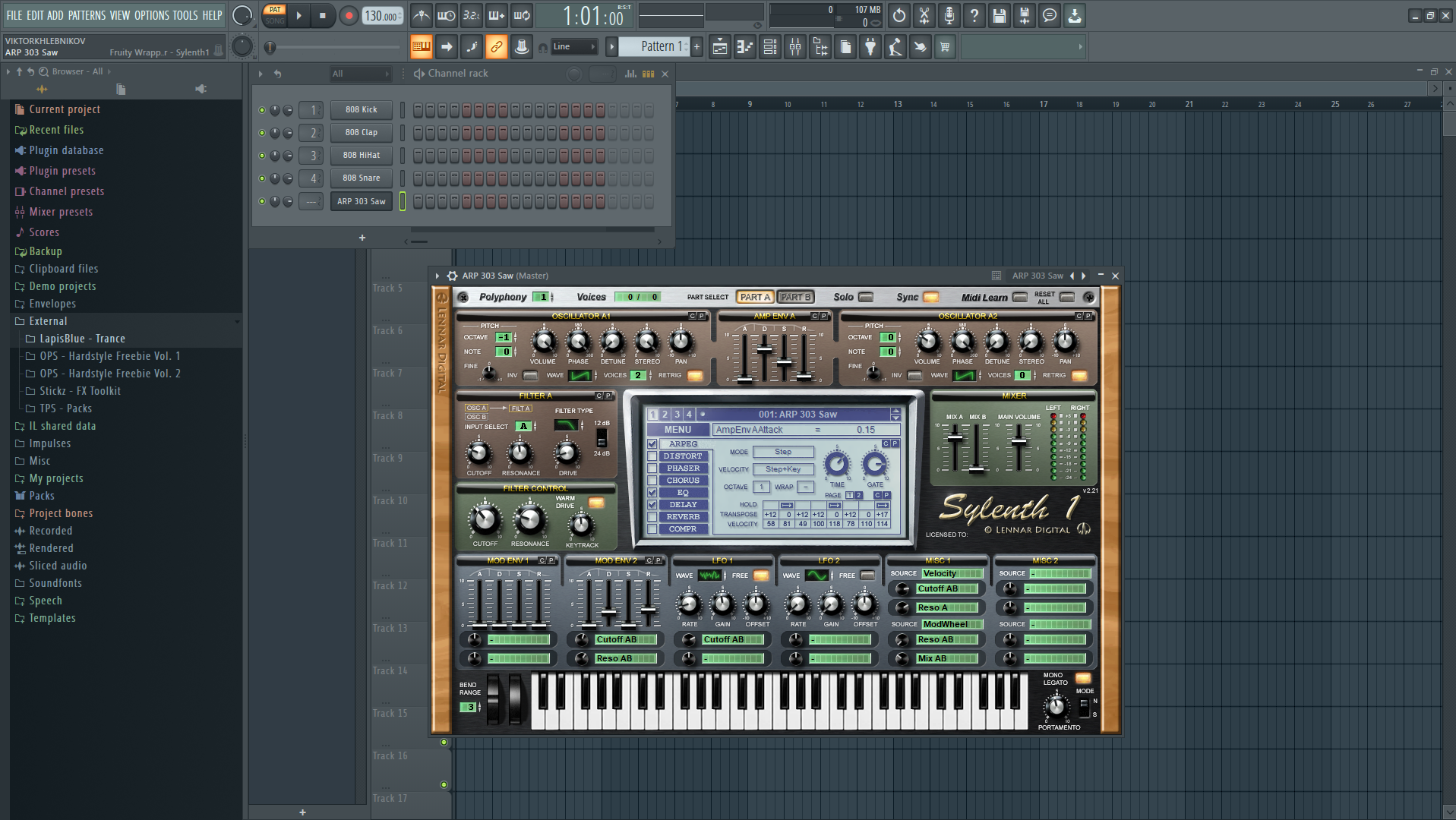Expand the Plugin database folder
1456x820 pixels.
tap(66, 150)
